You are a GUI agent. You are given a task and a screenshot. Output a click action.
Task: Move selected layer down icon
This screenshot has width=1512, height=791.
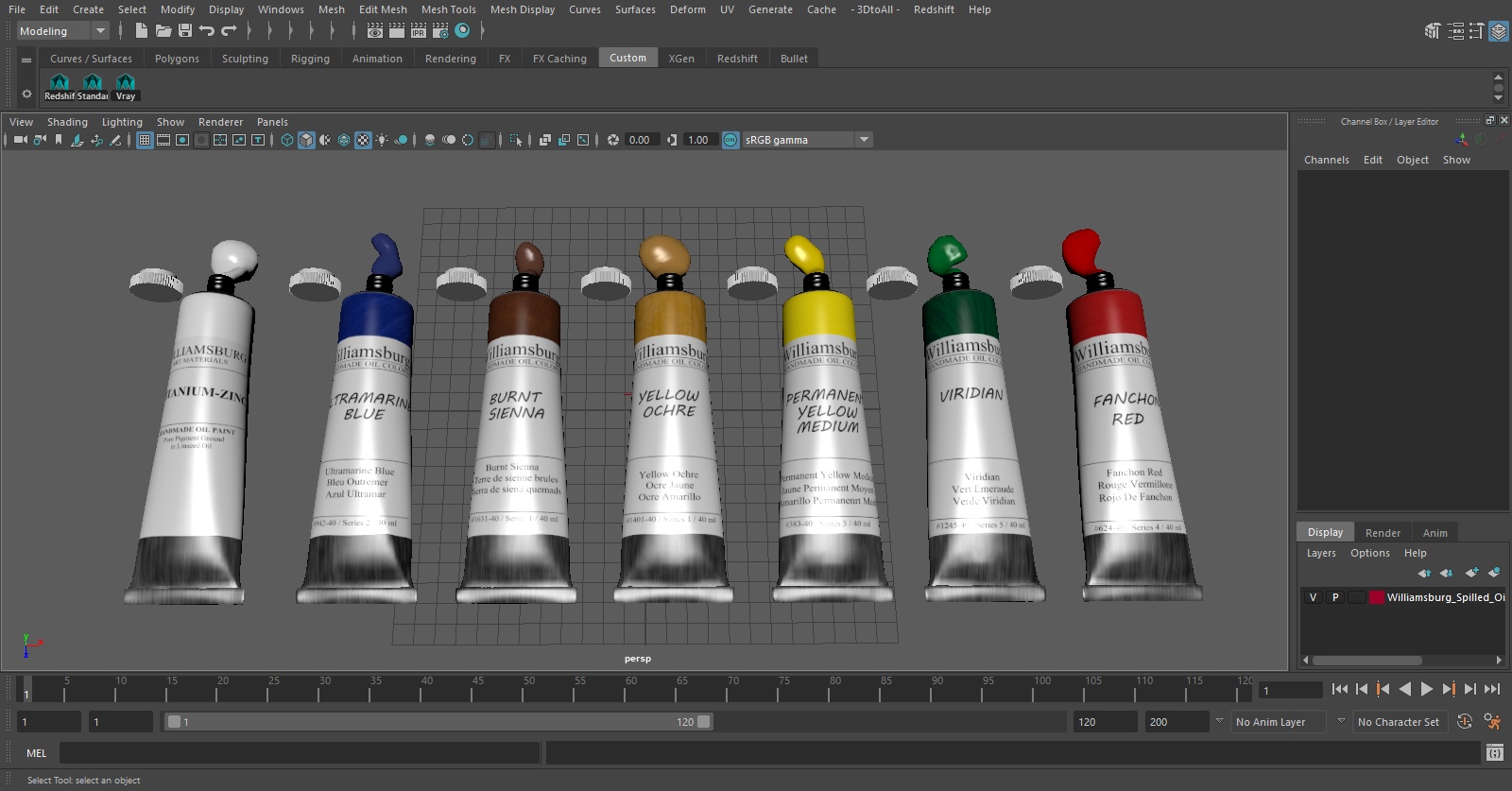[1446, 572]
